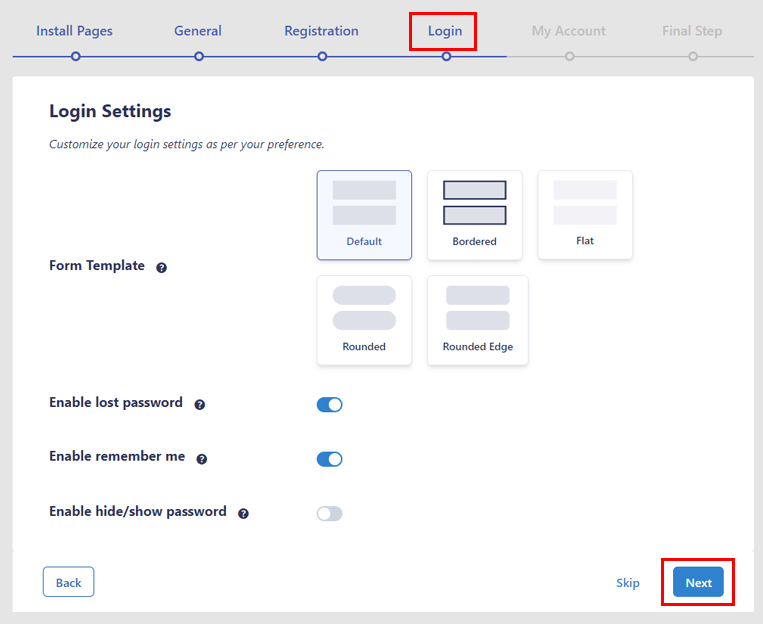
Task: Open the General step tab
Action: click(198, 31)
